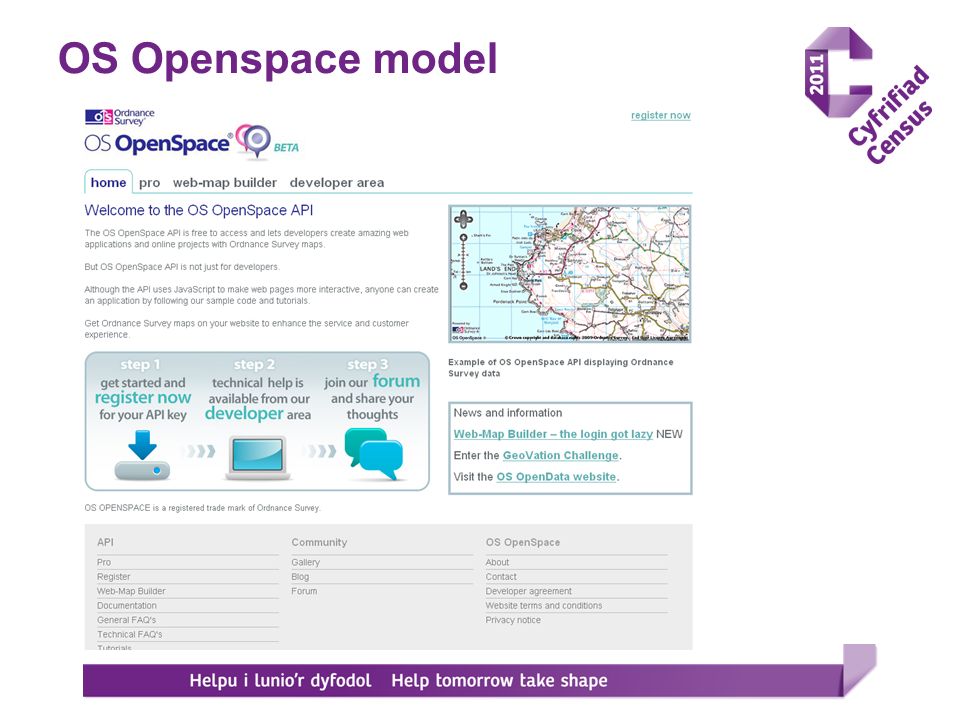Viewport: 960px width, 720px height.
Task: Click the developer link in step 2
Action: [x=244, y=413]
